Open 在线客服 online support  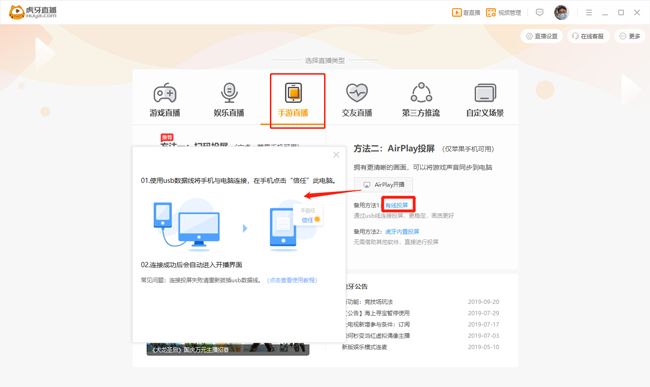click(587, 36)
